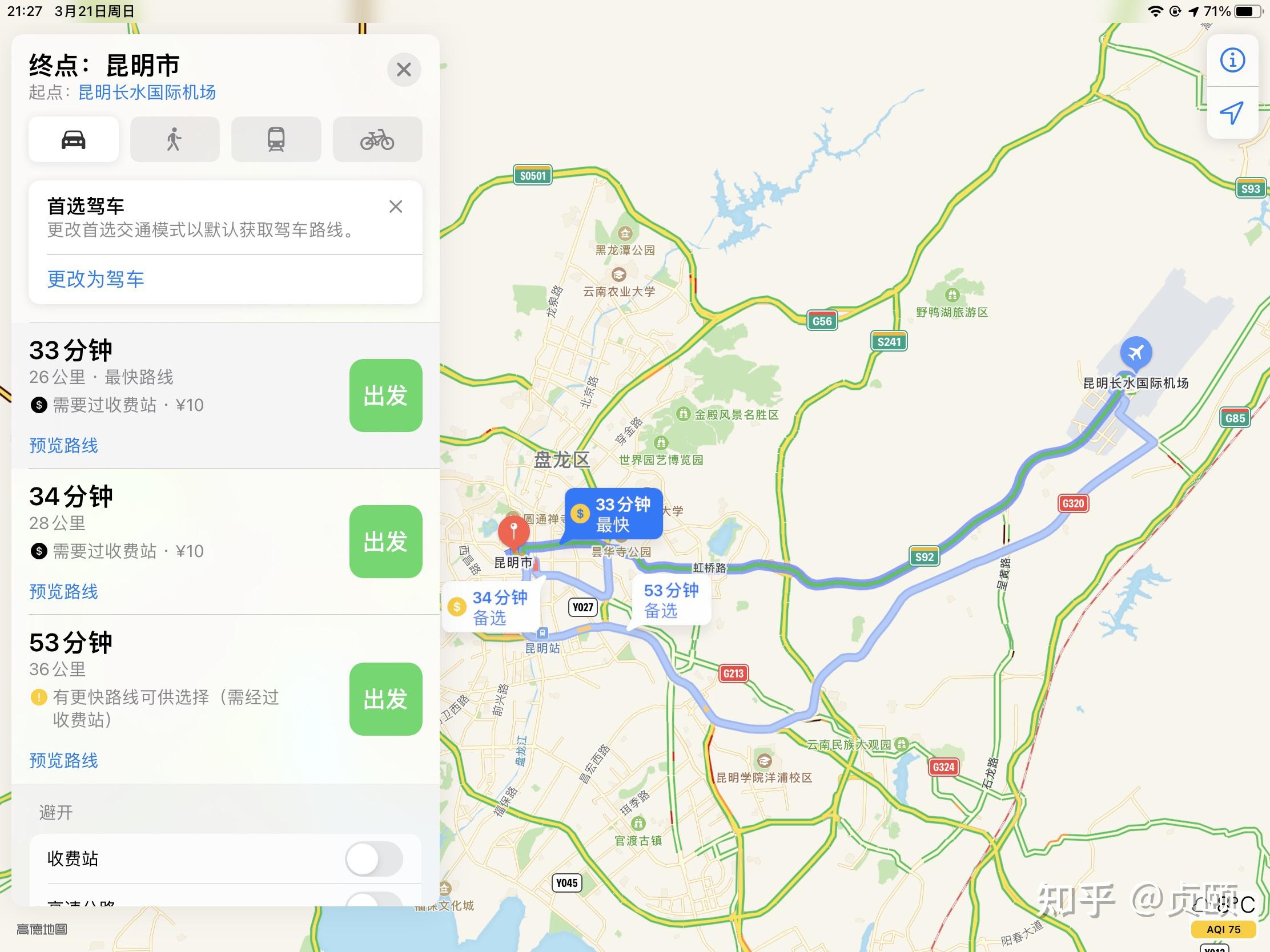1270x952 pixels.
Task: Close the 终点 昆明市 directions panel
Action: click(x=404, y=70)
